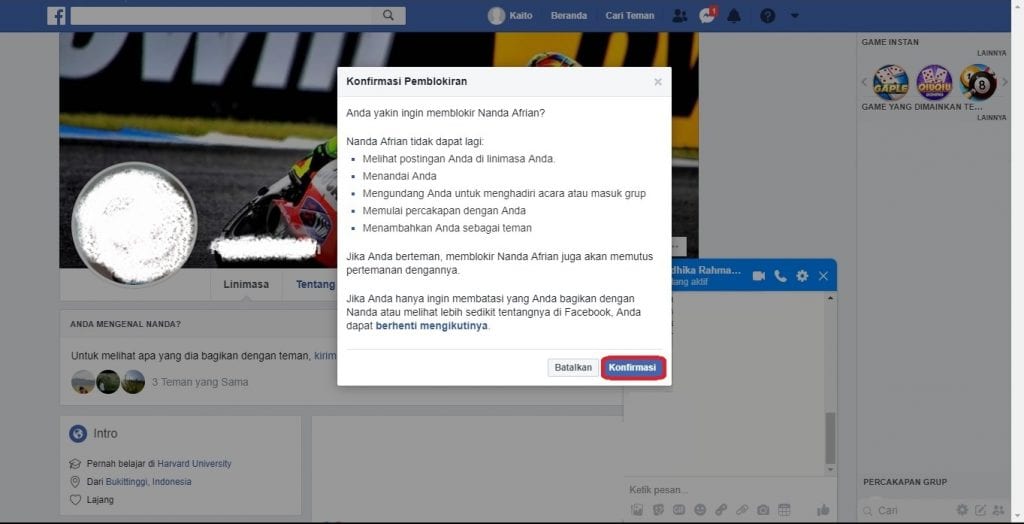Click the Intro globe icon
The image size is (1024, 524).
click(x=78, y=433)
